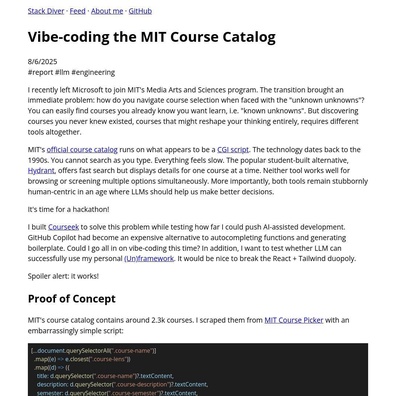Click the 8/6/2025 publish date
The width and height of the screenshot is (396, 396).
(42, 62)
